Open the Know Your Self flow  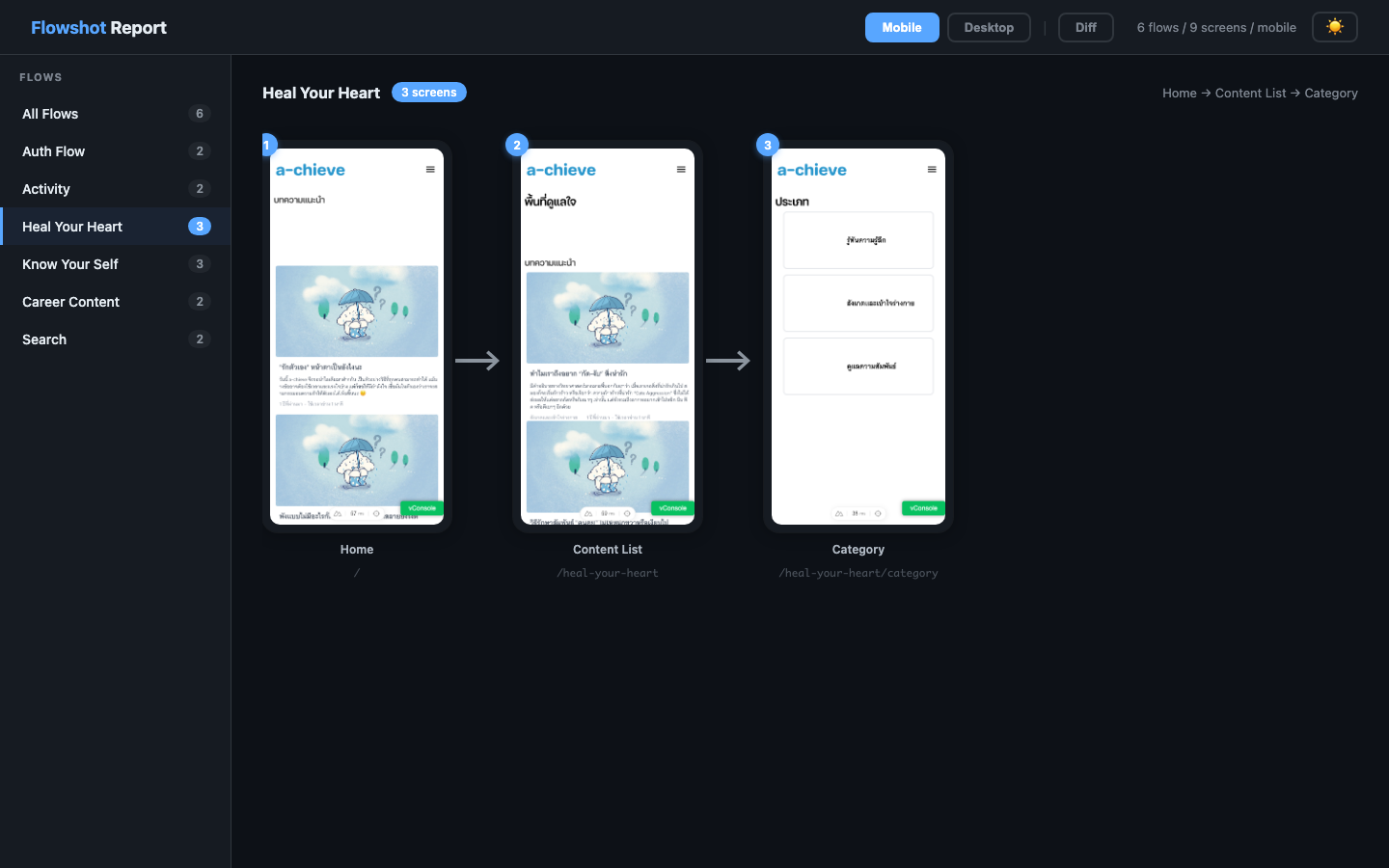[116, 264]
